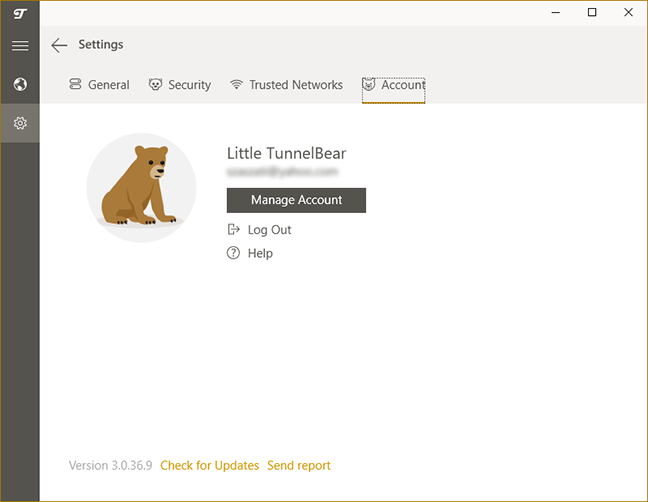
Task: Go back using the arrow beside Settings
Action: [x=59, y=45]
